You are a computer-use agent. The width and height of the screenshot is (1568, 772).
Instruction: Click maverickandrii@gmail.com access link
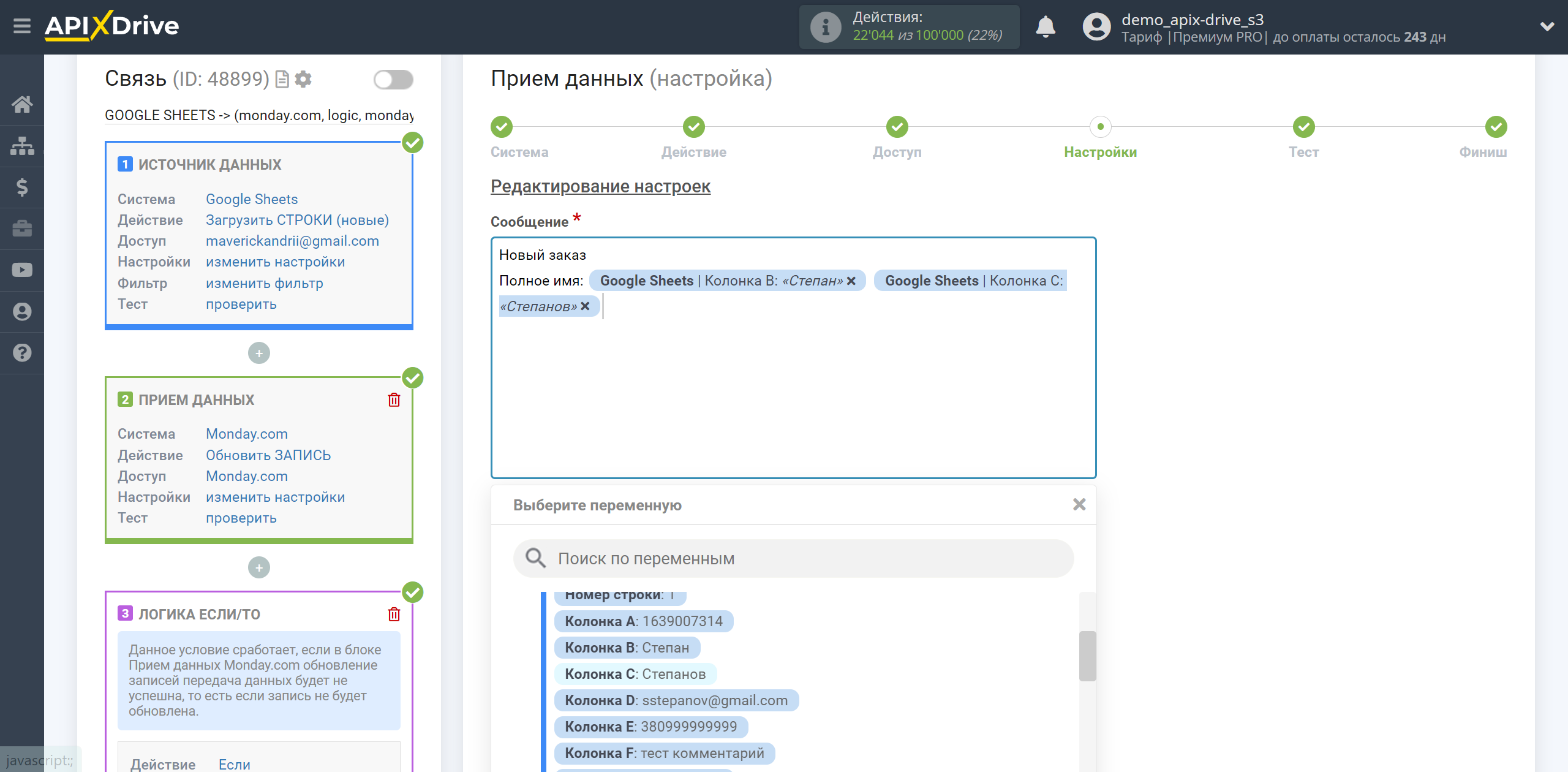click(x=292, y=241)
